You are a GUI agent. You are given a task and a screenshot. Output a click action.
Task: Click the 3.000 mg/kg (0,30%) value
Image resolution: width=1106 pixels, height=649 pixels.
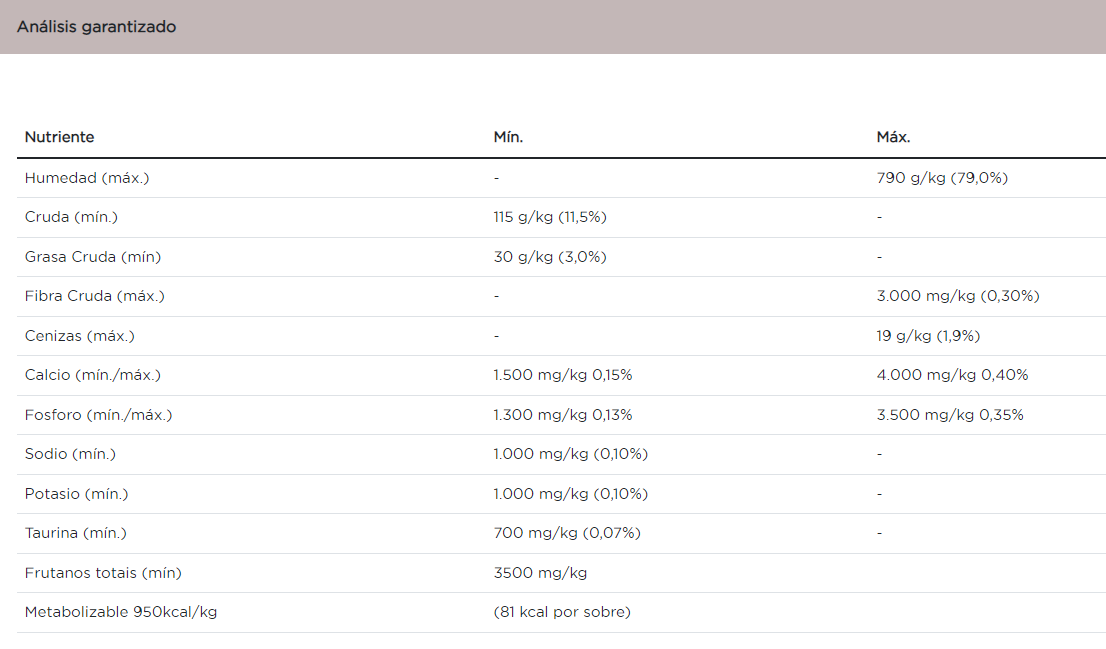[x=958, y=296]
